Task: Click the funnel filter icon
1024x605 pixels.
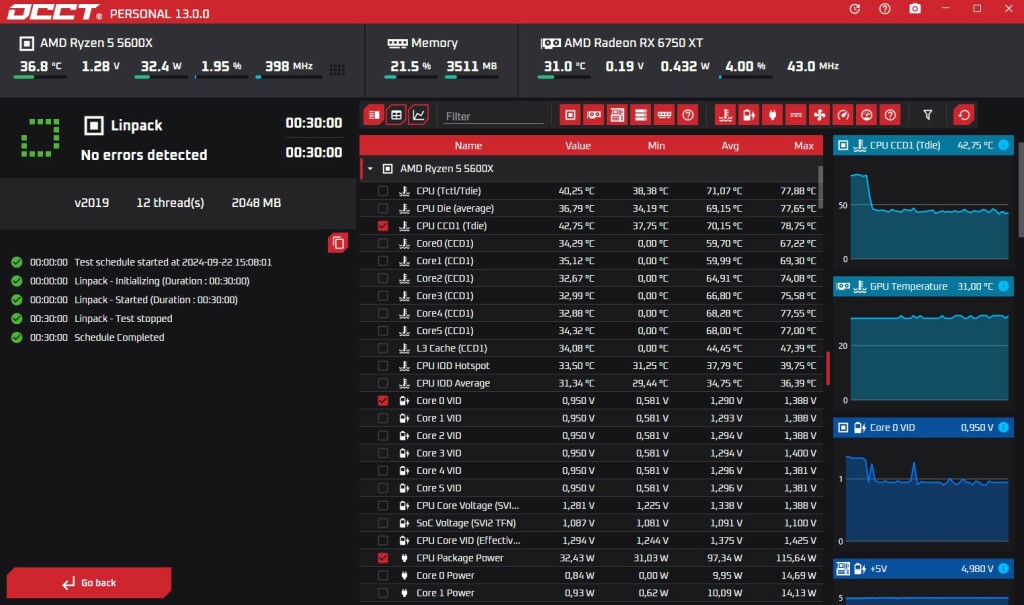Action: pyautogui.click(x=927, y=115)
